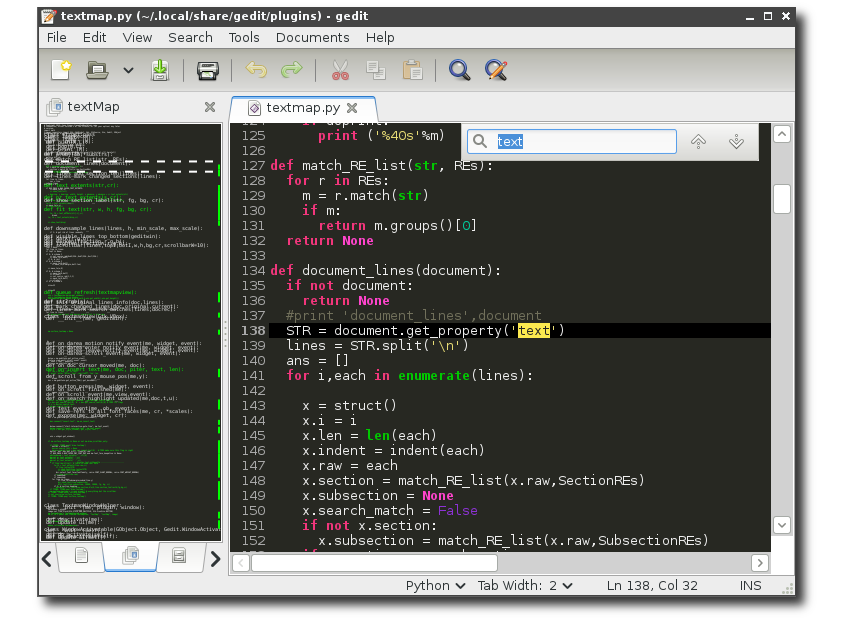Open Find and Replace tool icon
The width and height of the screenshot is (850, 620).
(x=496, y=70)
